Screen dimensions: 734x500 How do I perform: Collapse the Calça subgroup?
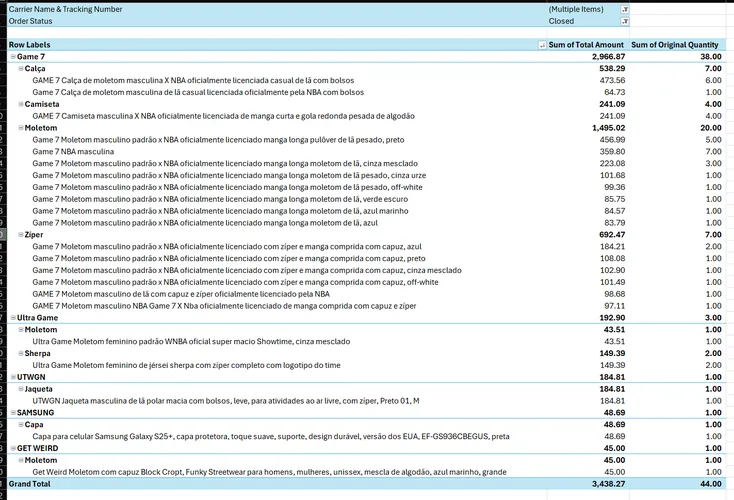(x=21, y=69)
